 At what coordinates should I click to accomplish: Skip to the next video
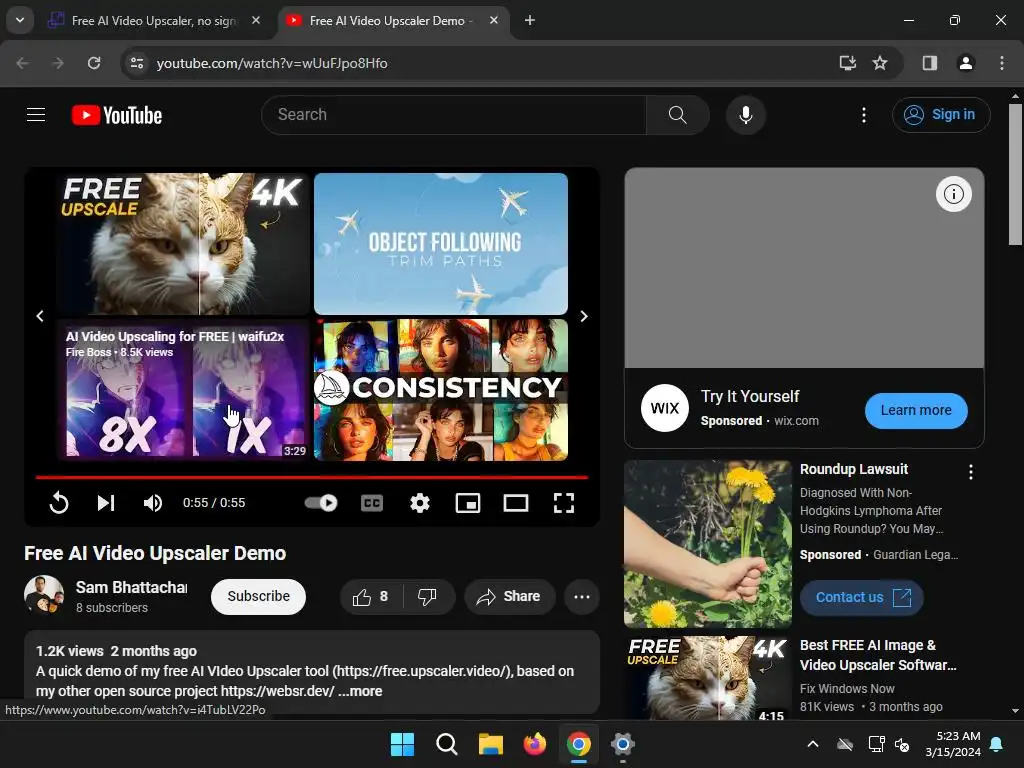[x=106, y=503]
